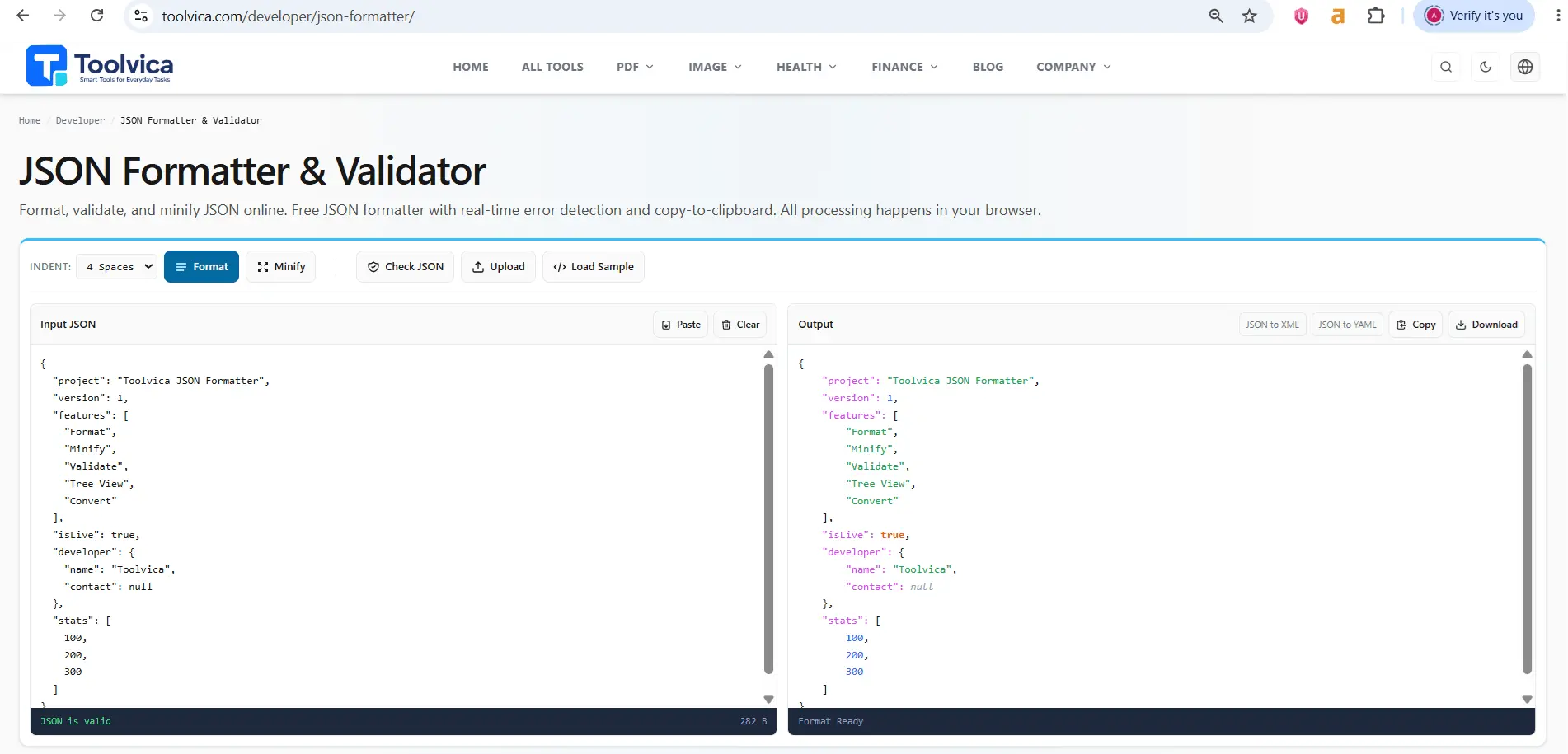Click the Load Sample button

(x=594, y=266)
